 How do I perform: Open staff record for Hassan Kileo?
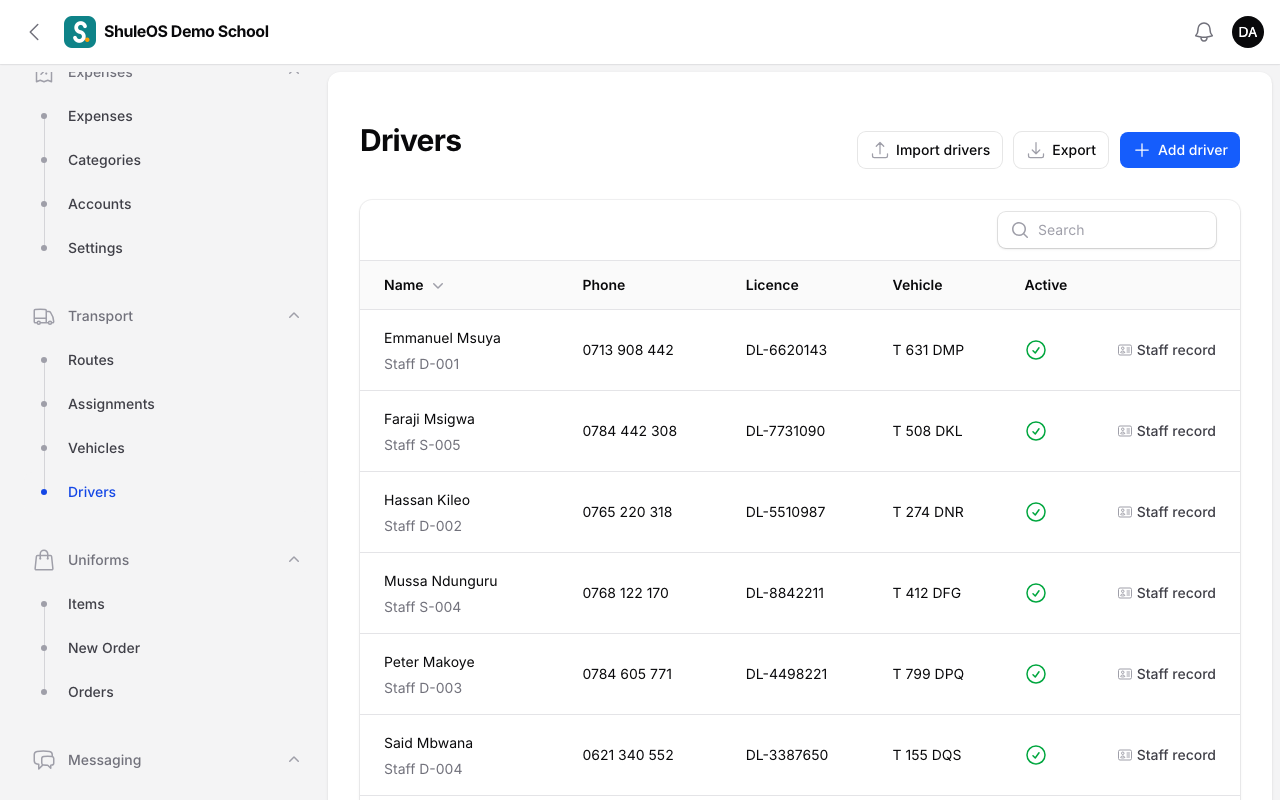point(1167,512)
